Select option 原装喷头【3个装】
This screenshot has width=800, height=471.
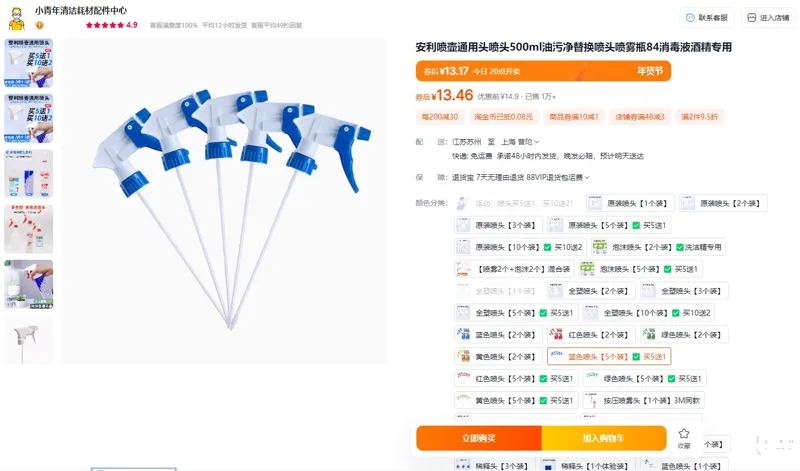click(x=498, y=225)
